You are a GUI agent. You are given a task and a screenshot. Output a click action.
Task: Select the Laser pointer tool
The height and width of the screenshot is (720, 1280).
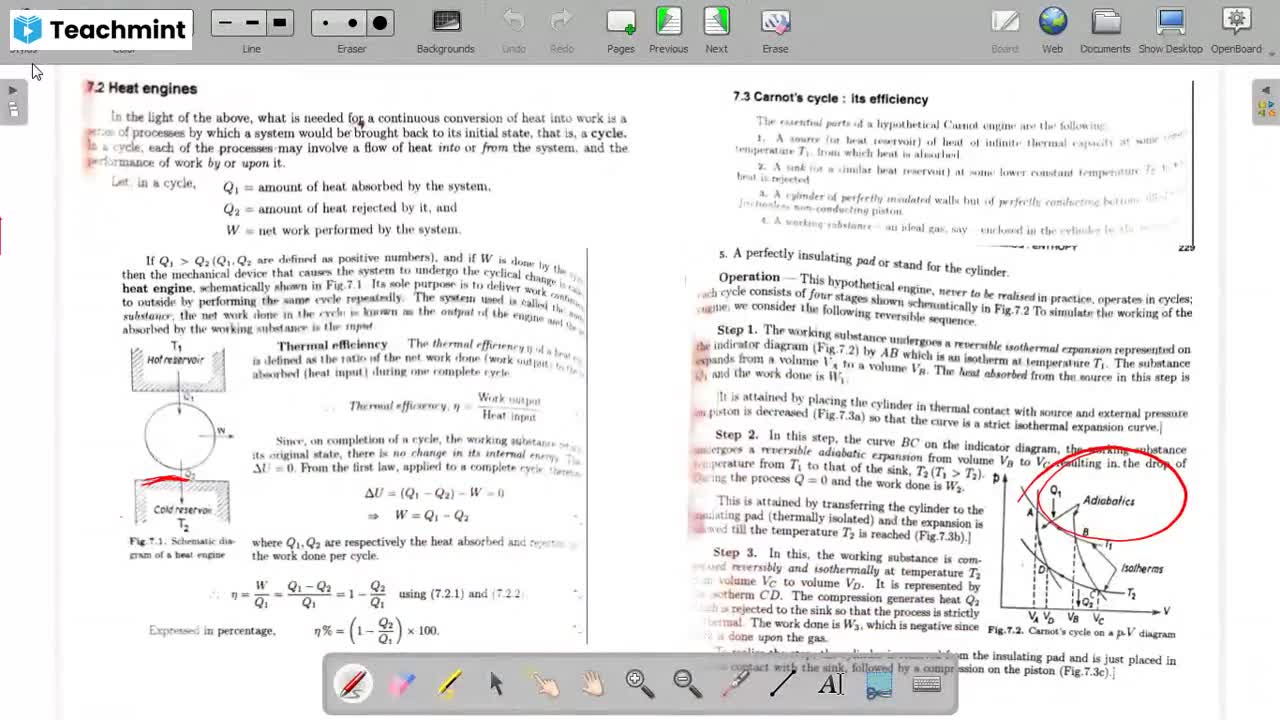pyautogui.click(x=735, y=684)
